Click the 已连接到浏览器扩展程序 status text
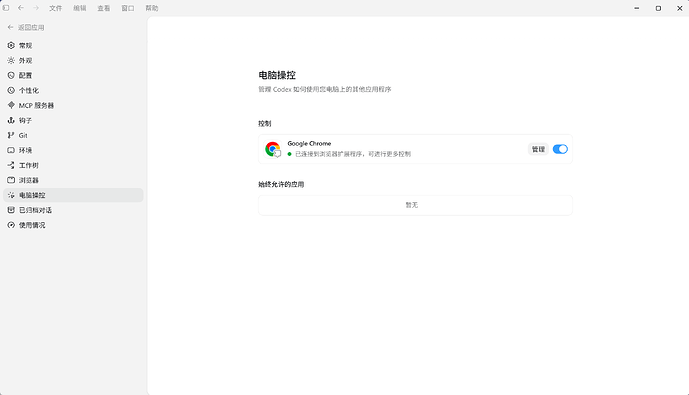 click(353, 154)
